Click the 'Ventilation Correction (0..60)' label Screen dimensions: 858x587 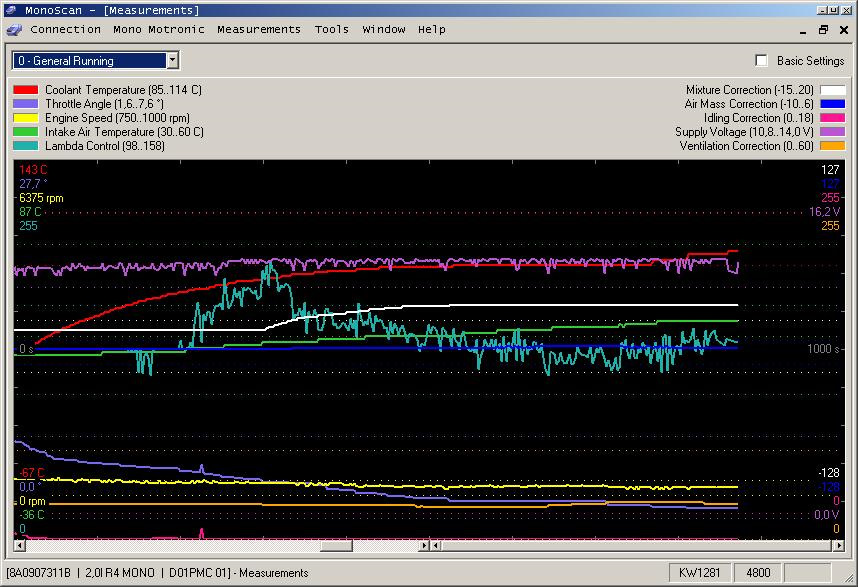tap(747, 146)
